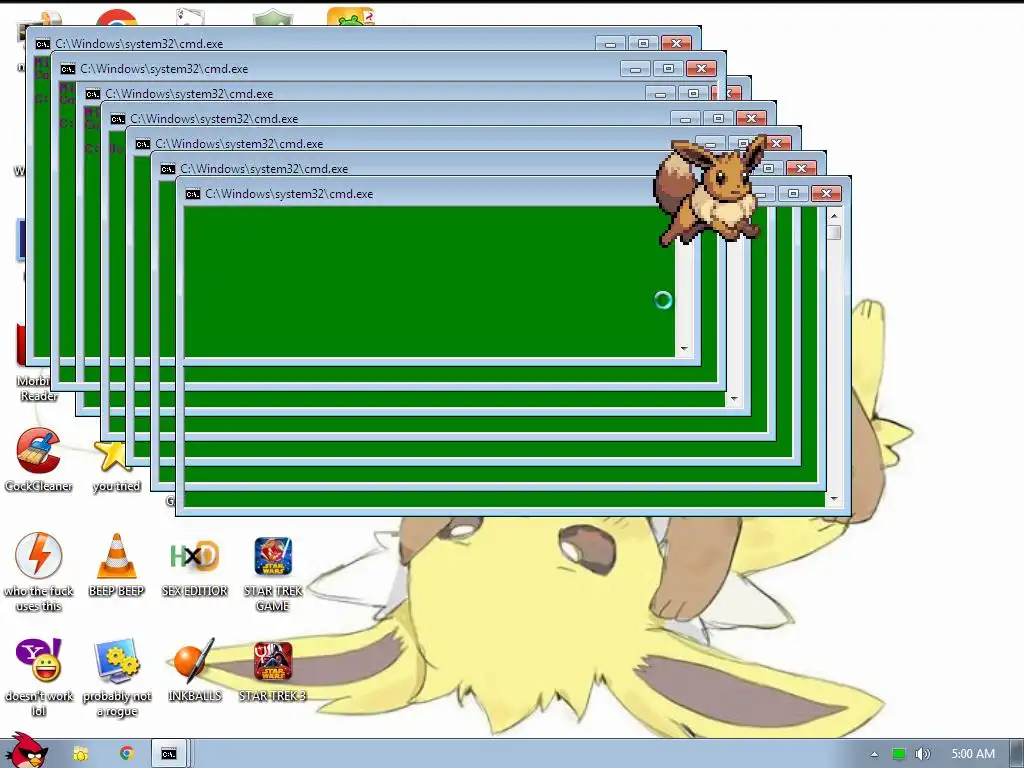Minimize the third-from-back cmd.exe window
1024x768 pixels.
point(660,94)
